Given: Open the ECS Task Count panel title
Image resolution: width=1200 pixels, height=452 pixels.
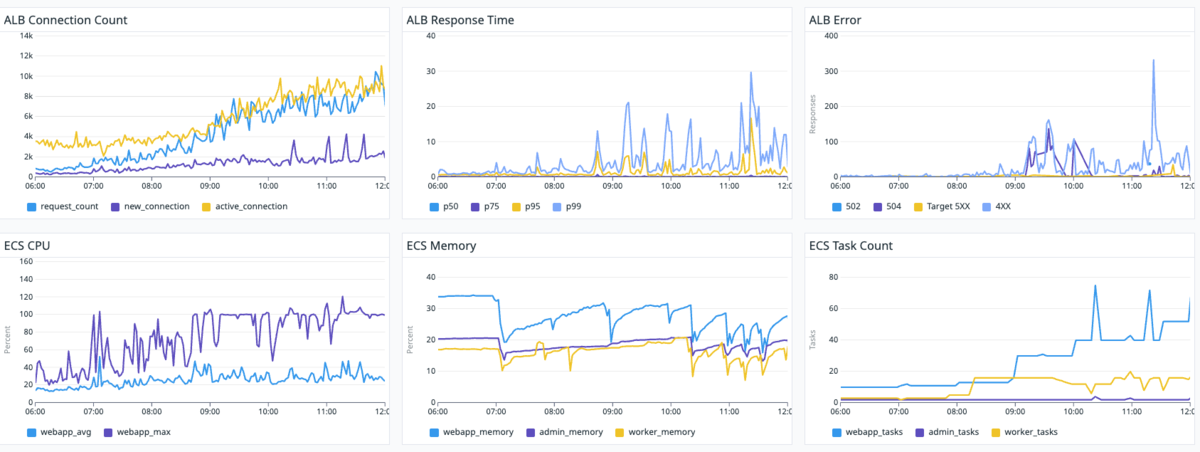Looking at the screenshot, I should click(851, 245).
